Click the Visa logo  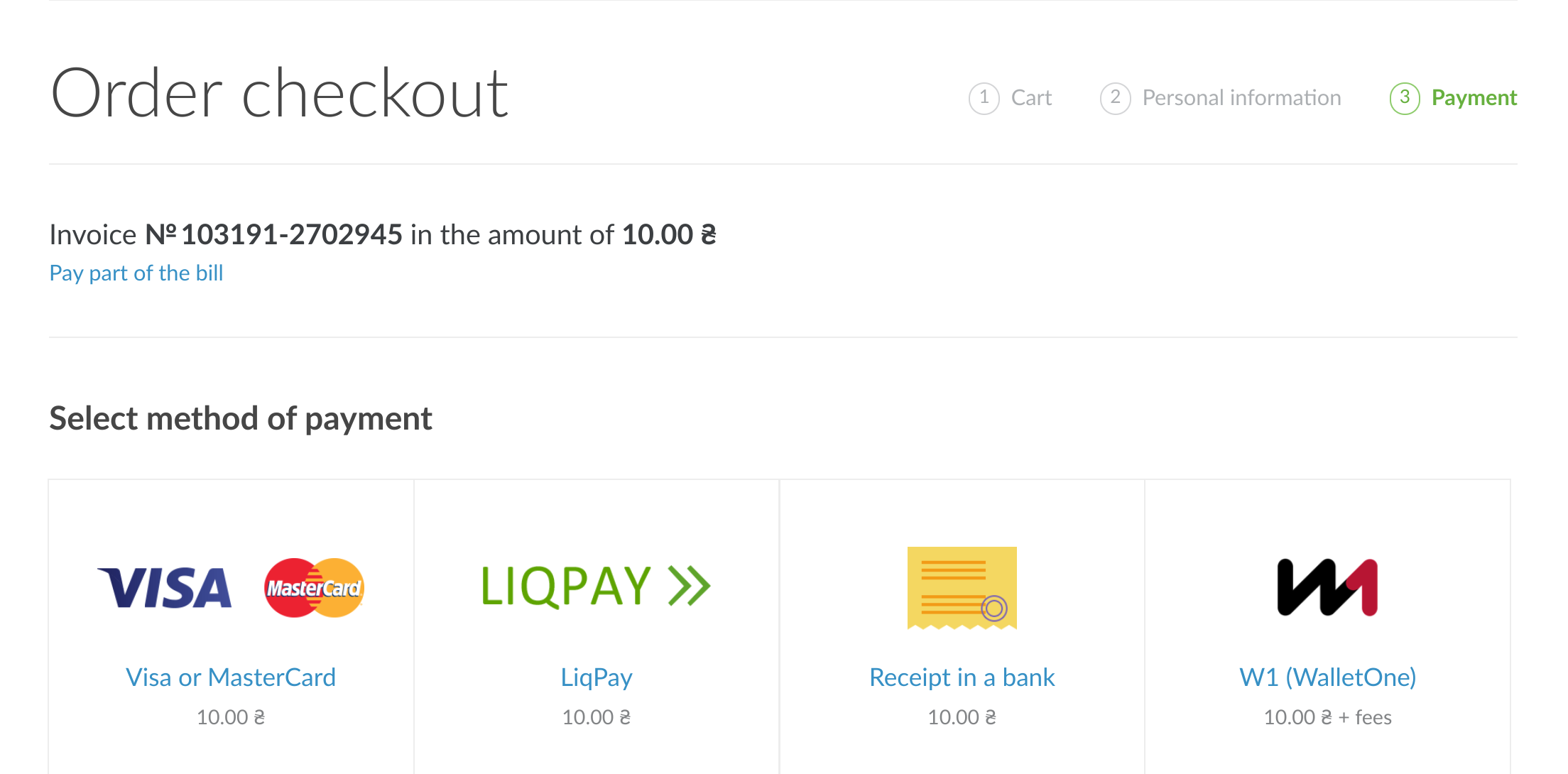[165, 588]
